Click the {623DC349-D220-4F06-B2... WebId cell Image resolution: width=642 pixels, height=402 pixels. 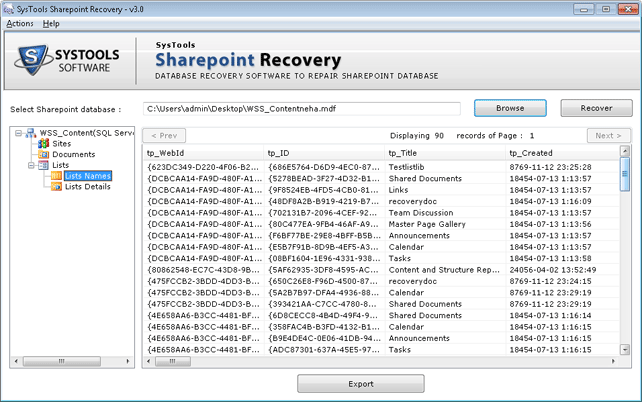[203, 167]
